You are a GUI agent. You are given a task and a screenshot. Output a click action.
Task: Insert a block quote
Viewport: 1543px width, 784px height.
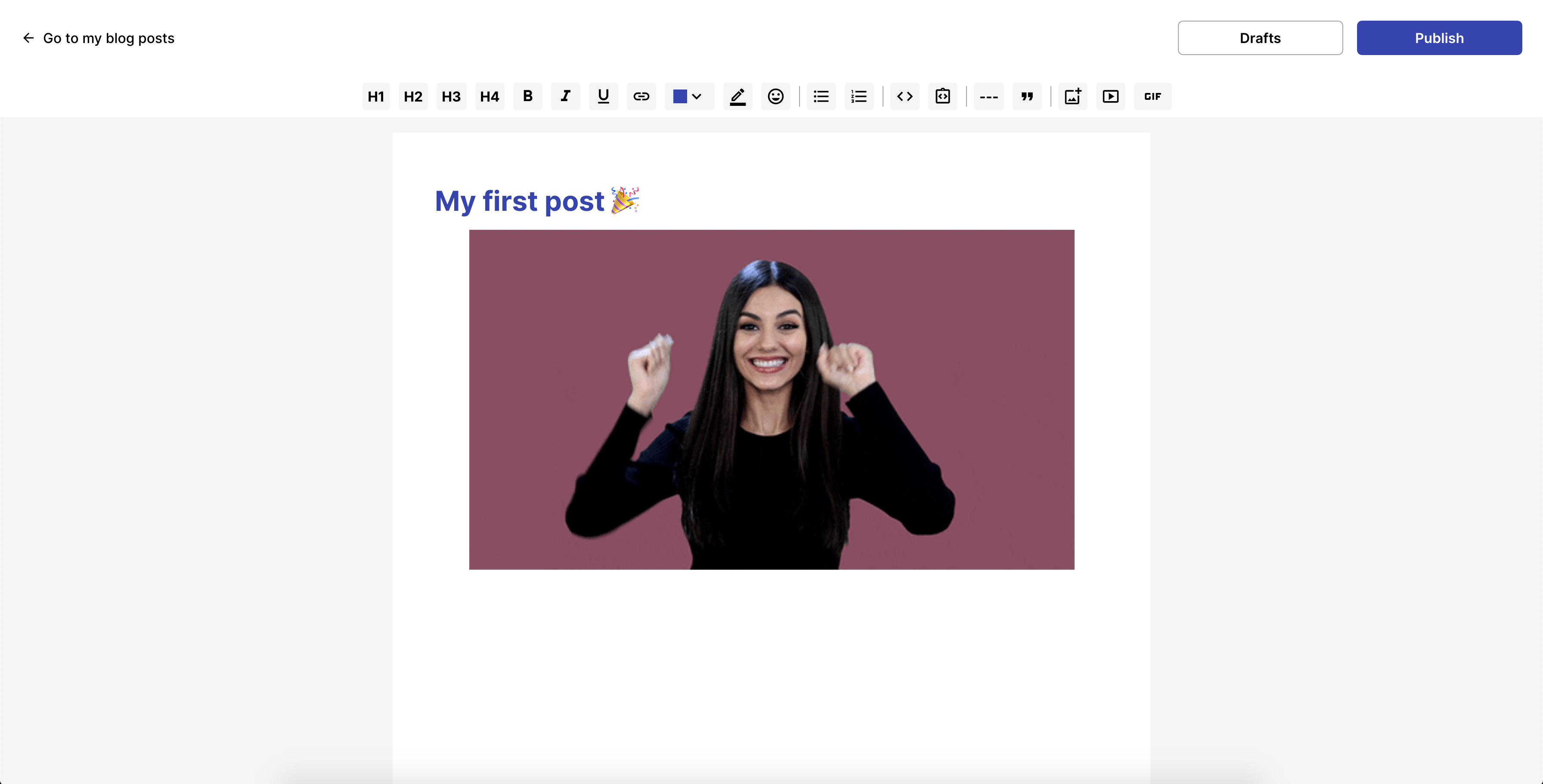tap(1027, 96)
